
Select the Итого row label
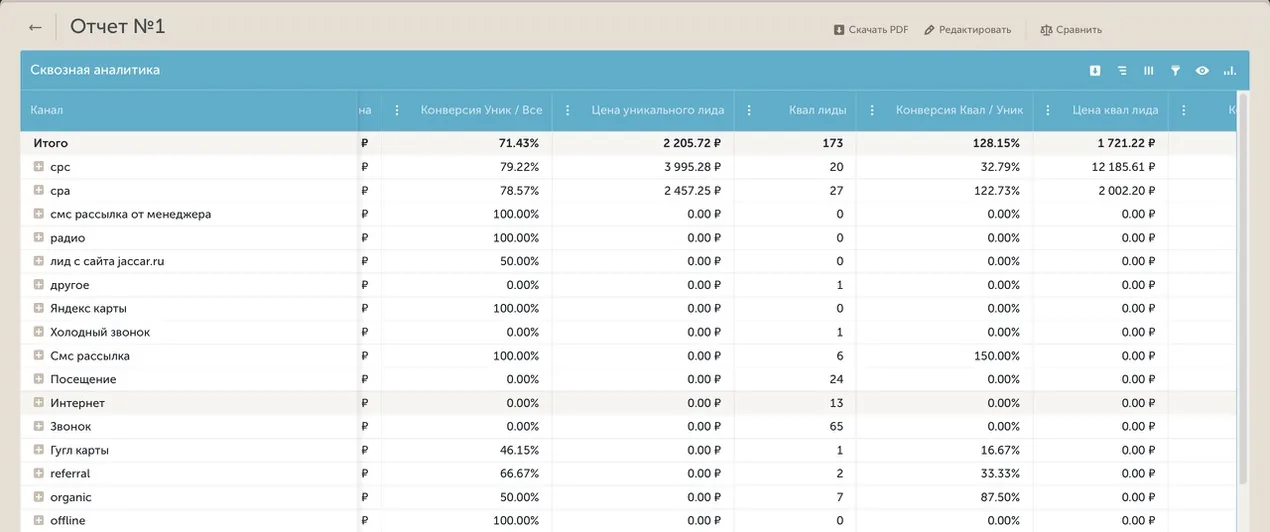[x=51, y=144]
